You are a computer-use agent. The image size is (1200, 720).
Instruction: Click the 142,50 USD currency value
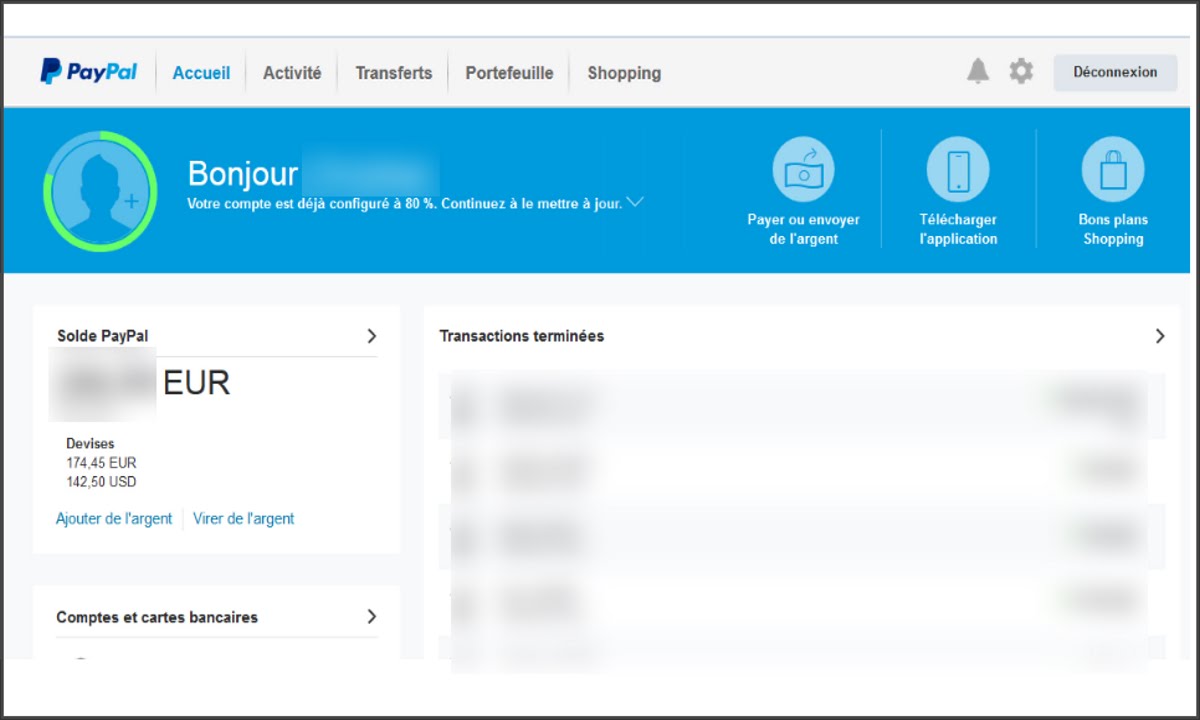pyautogui.click(x=101, y=482)
